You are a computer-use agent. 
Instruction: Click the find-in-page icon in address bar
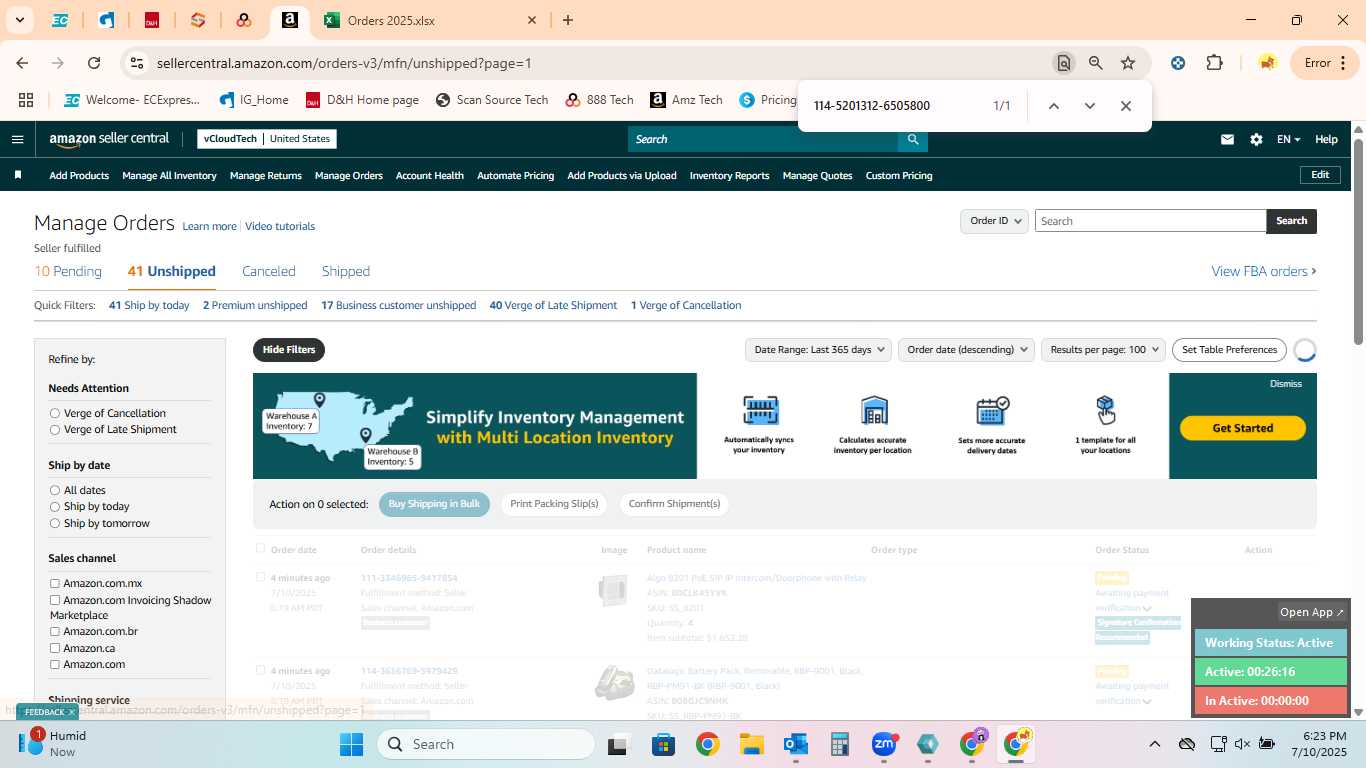1063,63
